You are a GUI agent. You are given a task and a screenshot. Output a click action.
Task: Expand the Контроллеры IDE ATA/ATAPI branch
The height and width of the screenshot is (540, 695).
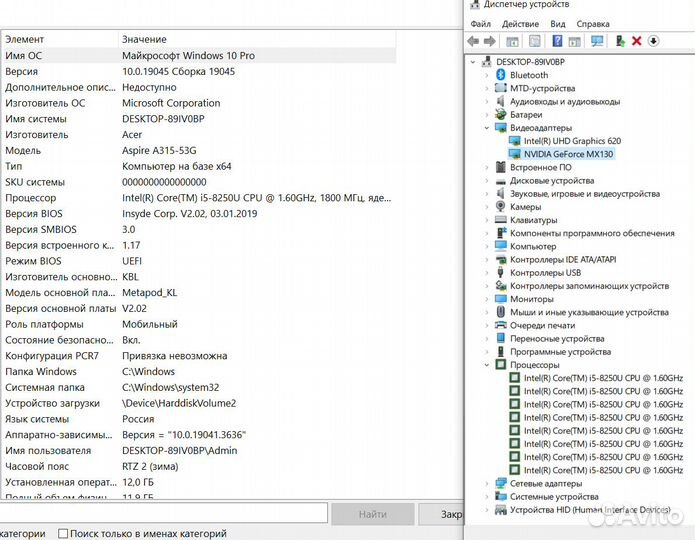click(x=487, y=259)
